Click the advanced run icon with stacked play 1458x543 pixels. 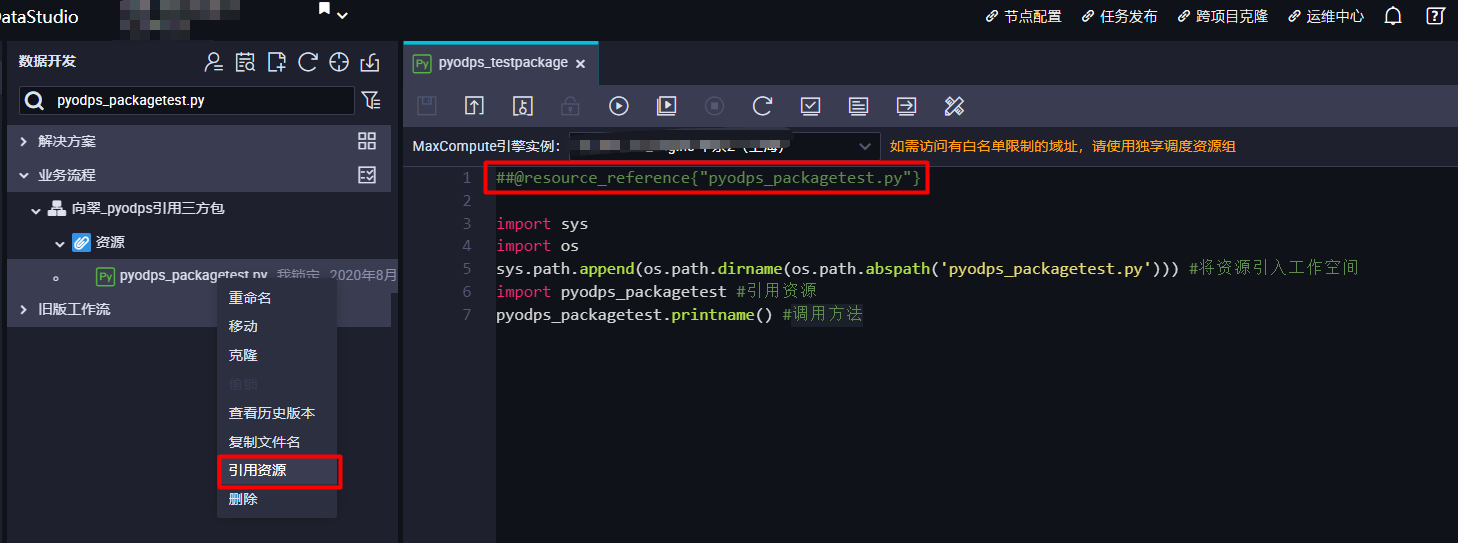pos(666,106)
